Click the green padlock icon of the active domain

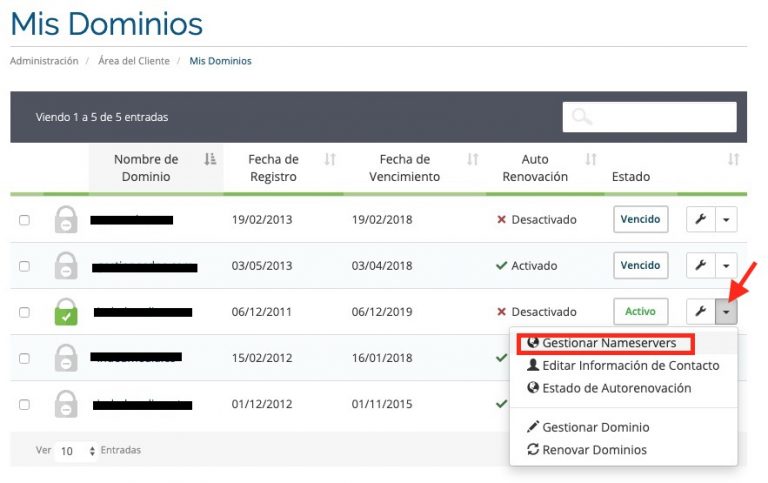[66, 312]
